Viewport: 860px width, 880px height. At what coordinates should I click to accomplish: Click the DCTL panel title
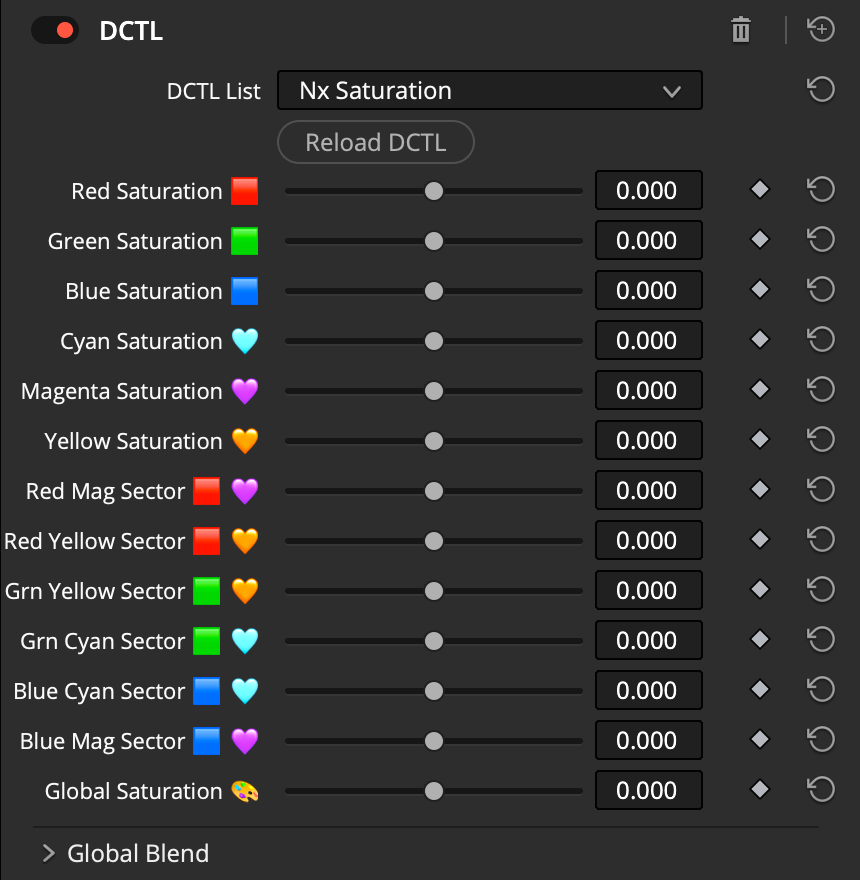pyautogui.click(x=131, y=30)
